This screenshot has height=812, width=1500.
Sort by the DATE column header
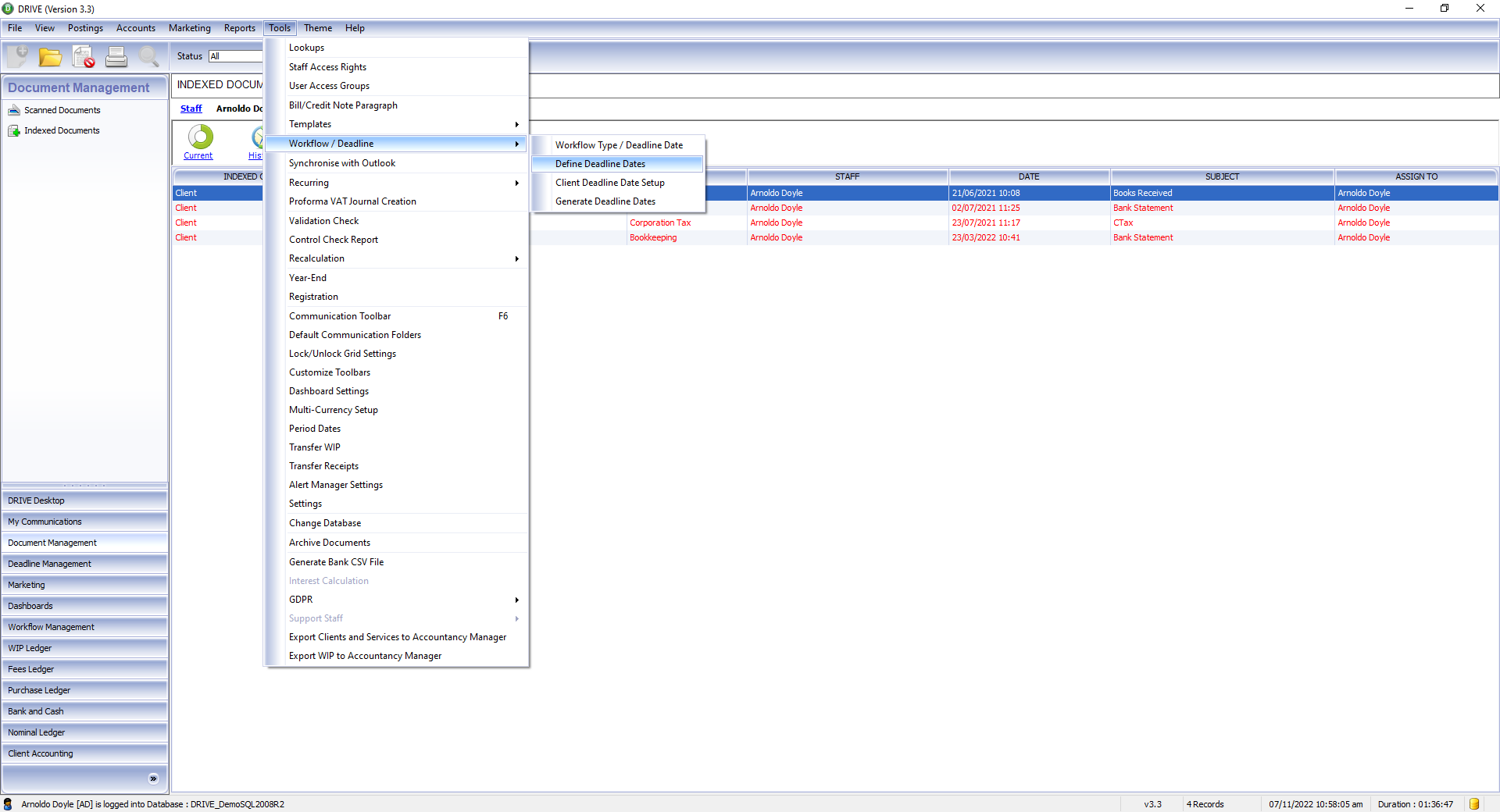tap(1029, 177)
